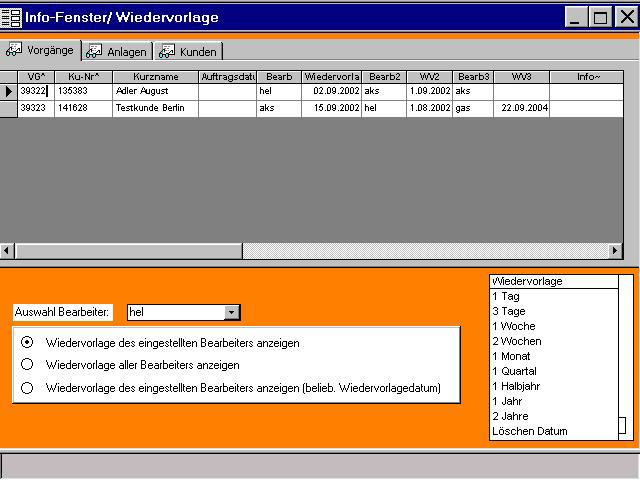Expand the Auswahl Bearbeiter dropdown arrow

pyautogui.click(x=232, y=313)
